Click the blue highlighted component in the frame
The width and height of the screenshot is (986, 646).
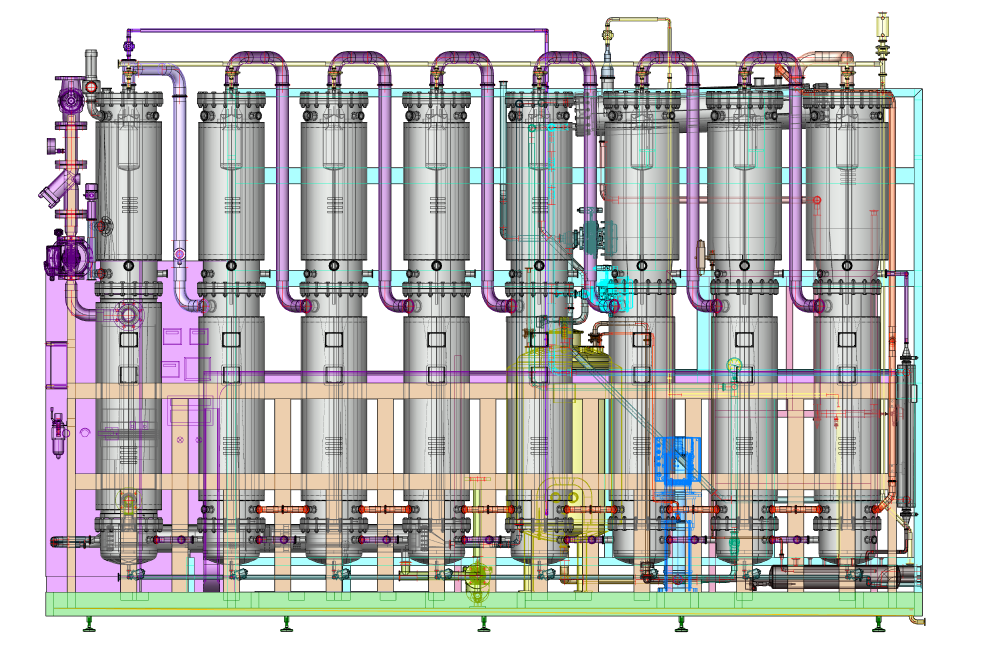678,460
